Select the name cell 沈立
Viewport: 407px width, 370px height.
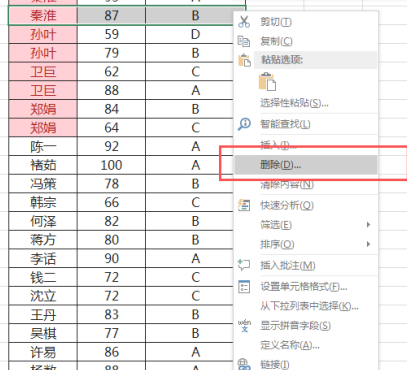(43, 295)
